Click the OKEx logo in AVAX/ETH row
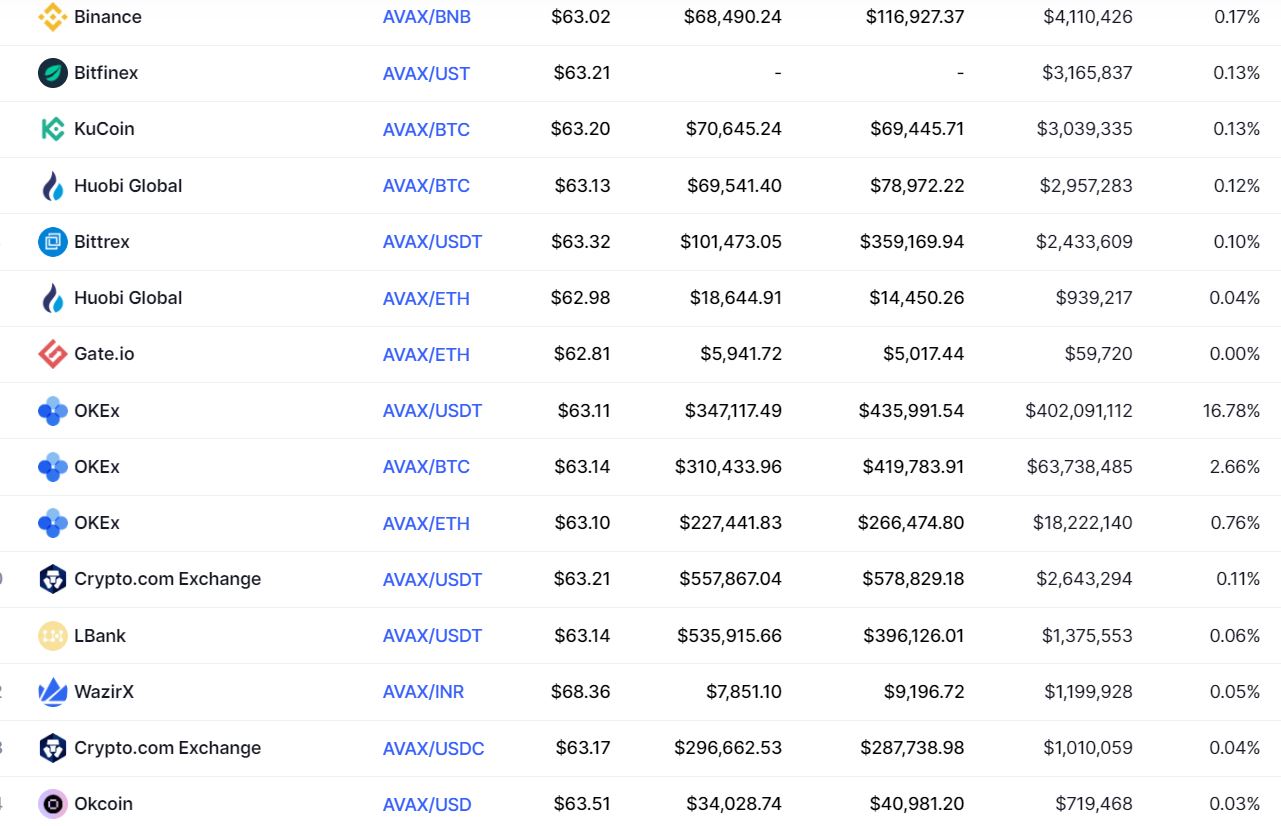Screen dimensions: 1281x826 pyautogui.click(x=52, y=523)
